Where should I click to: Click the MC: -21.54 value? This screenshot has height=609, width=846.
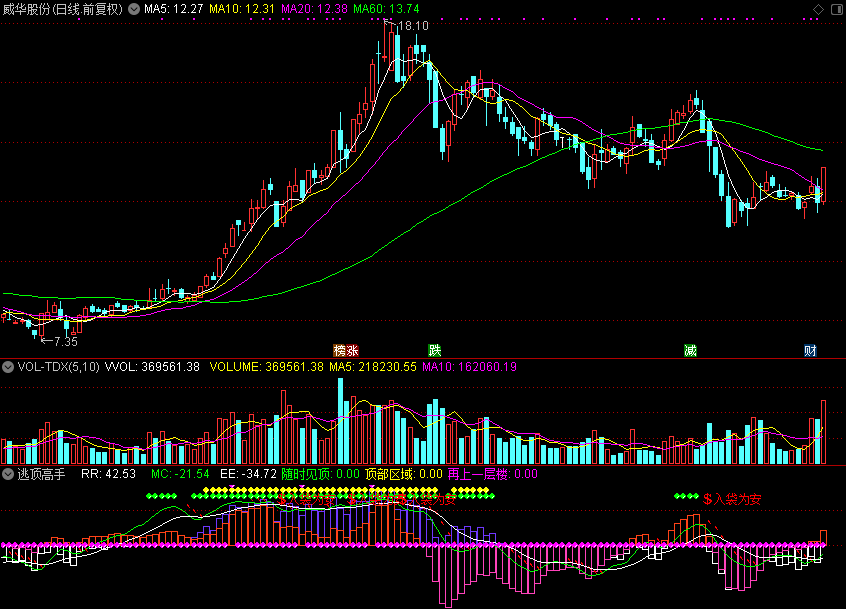tap(180, 474)
